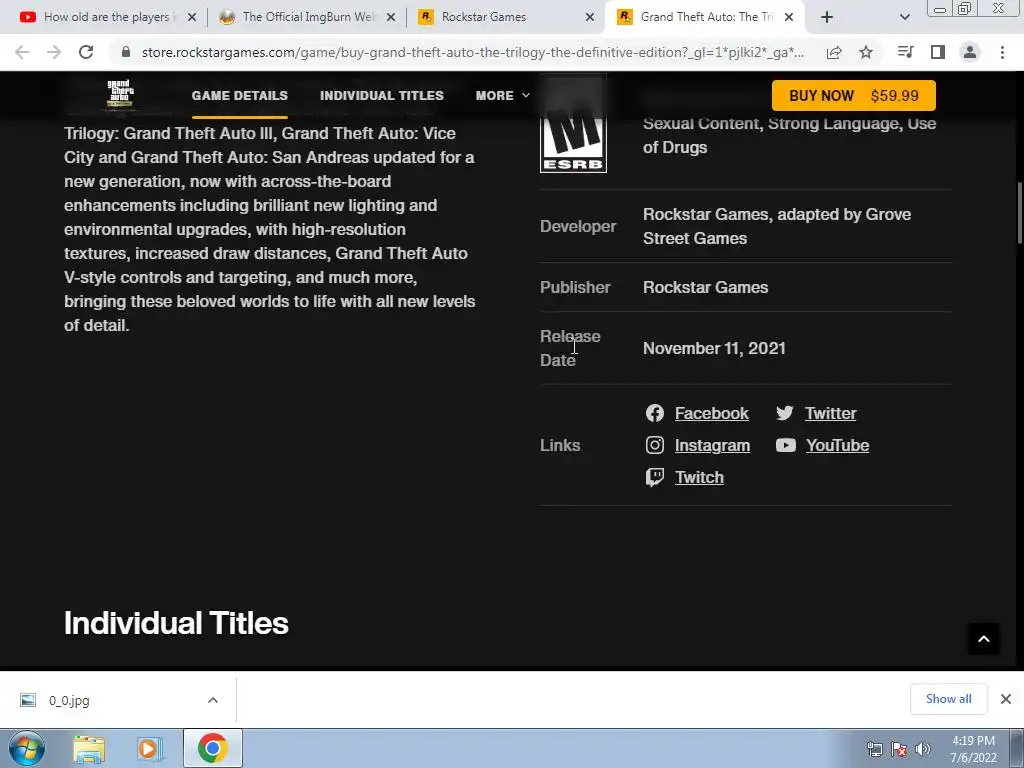
Task: Click the 'November 11, 2021' release date text
Action: [x=714, y=348]
